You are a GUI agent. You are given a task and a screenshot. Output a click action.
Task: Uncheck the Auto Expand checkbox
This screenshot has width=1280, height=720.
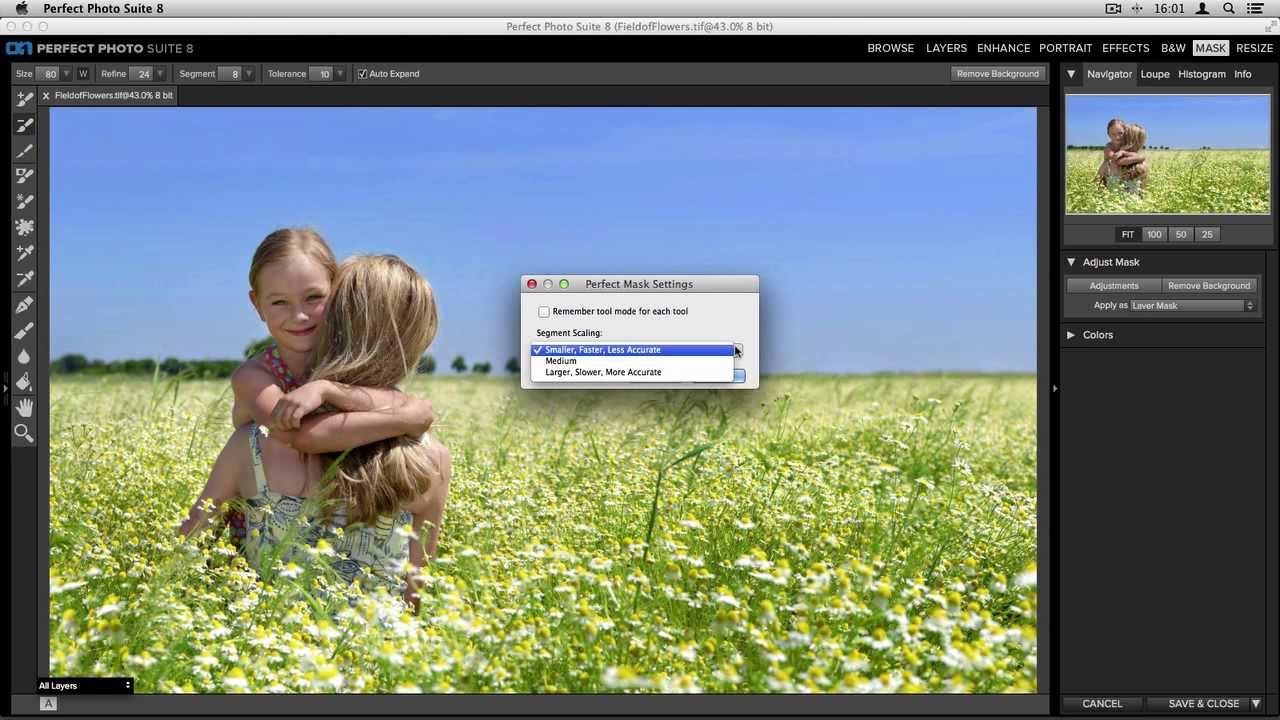pyautogui.click(x=362, y=74)
